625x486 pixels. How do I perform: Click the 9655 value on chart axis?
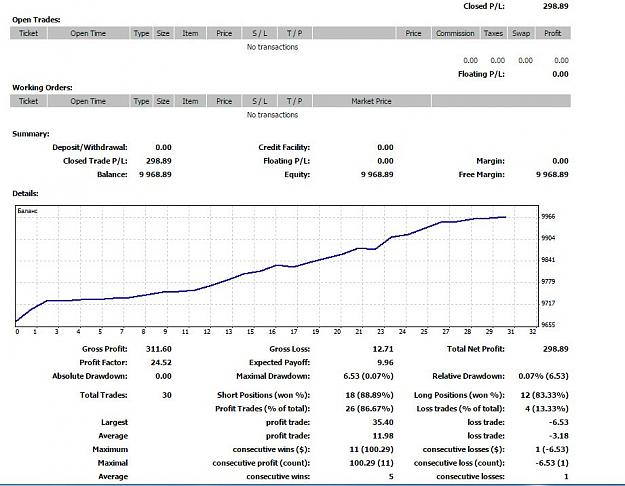coord(548,325)
